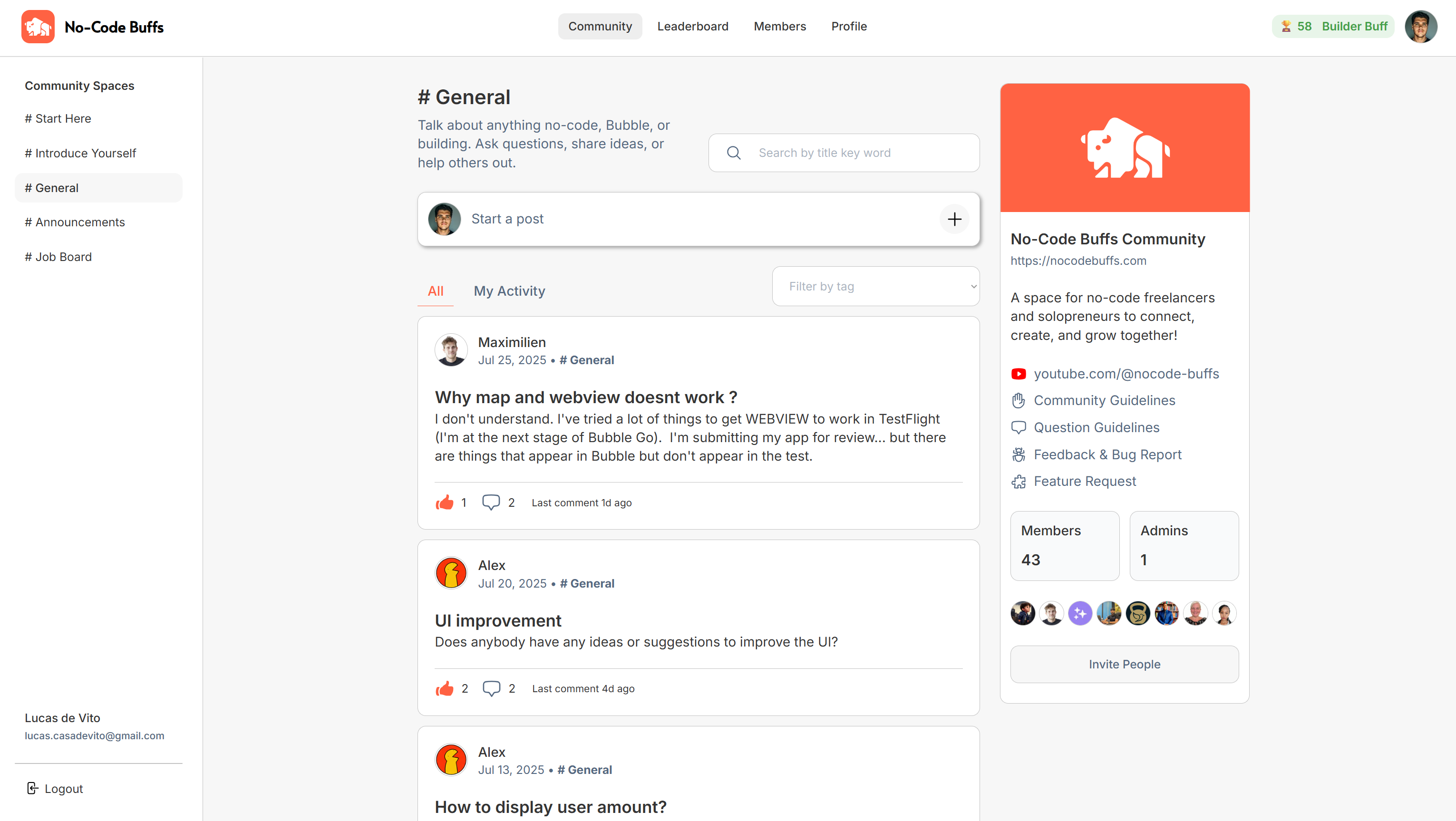Click the # General tag on Maximilien's post
The width and height of the screenshot is (1456, 821).
[586, 360]
